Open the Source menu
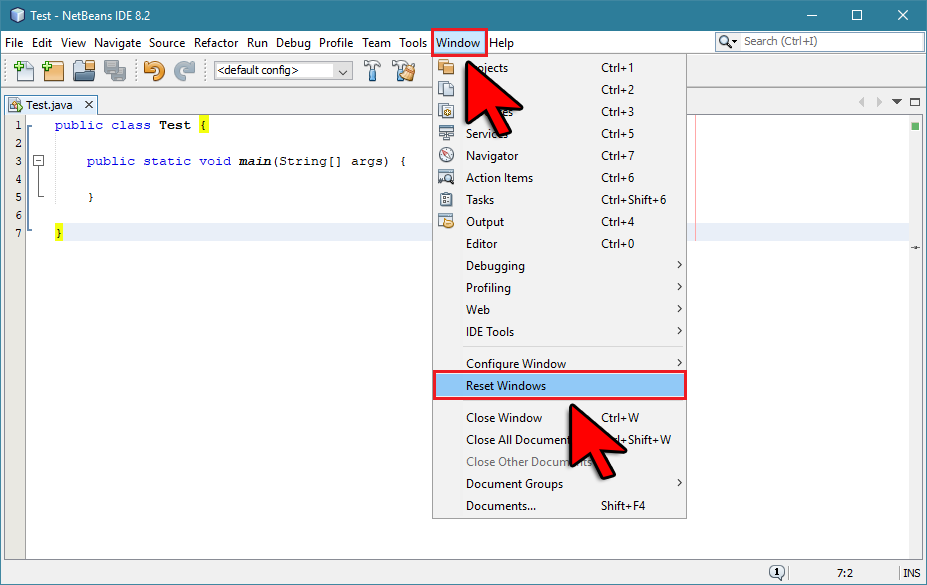The height and width of the screenshot is (585, 927). 167,43
